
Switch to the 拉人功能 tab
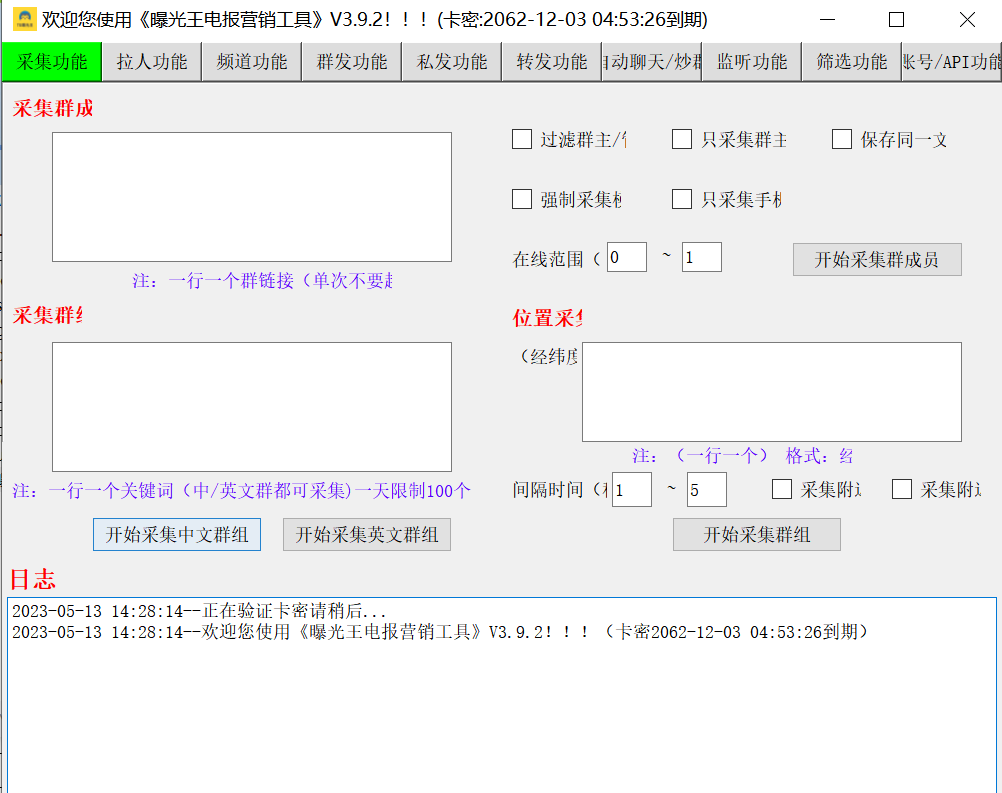tap(151, 61)
